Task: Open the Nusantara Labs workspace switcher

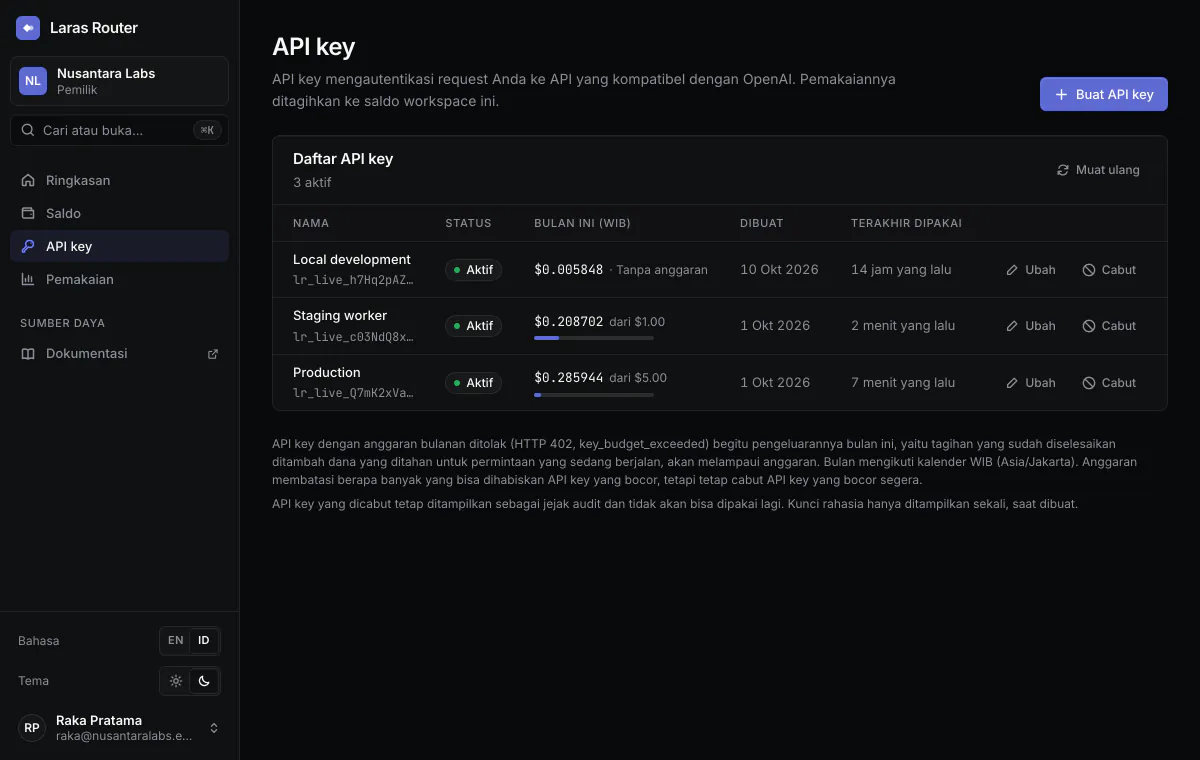Action: pyautogui.click(x=119, y=81)
